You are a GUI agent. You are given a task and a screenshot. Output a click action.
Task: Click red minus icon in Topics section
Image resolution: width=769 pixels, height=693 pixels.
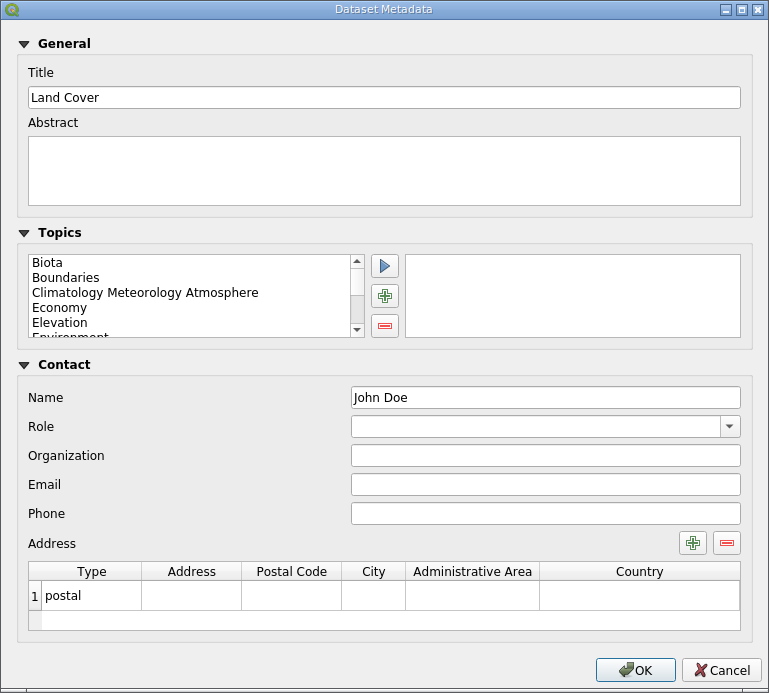point(384,326)
